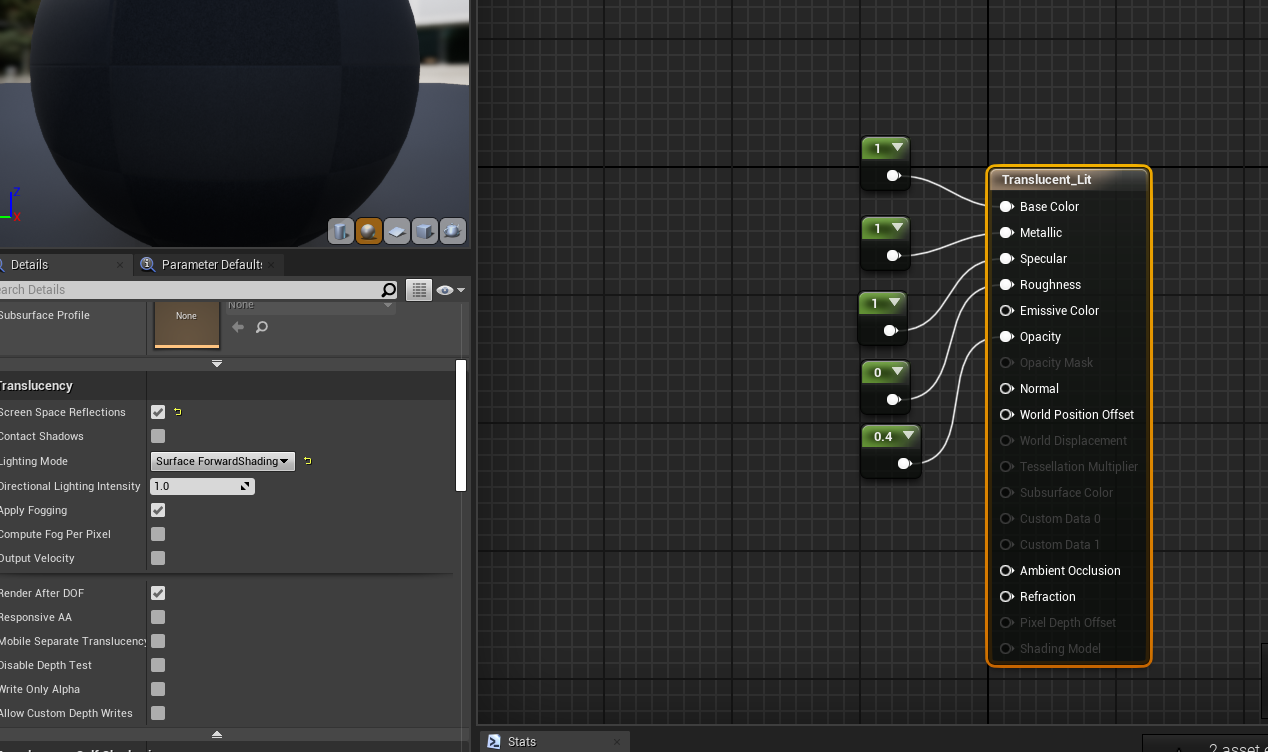The width and height of the screenshot is (1268, 752).
Task: Select the cylinder preview mesh icon
Action: pos(340,231)
